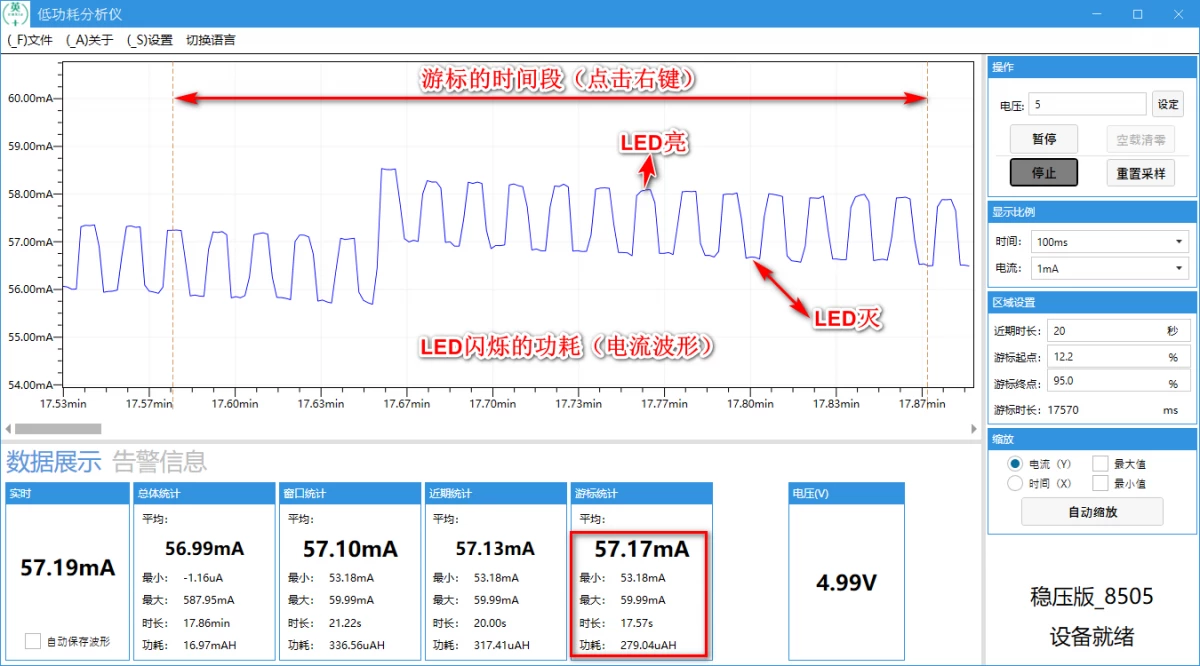Click 切换语言 menu item

tap(211, 40)
